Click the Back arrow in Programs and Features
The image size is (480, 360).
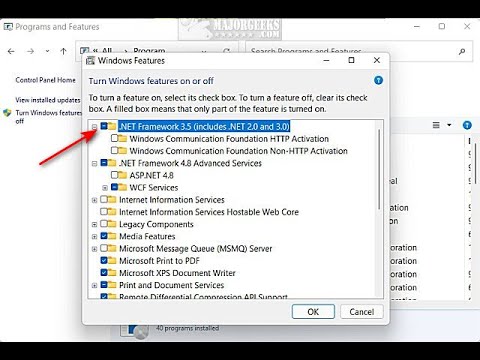coord(11,51)
